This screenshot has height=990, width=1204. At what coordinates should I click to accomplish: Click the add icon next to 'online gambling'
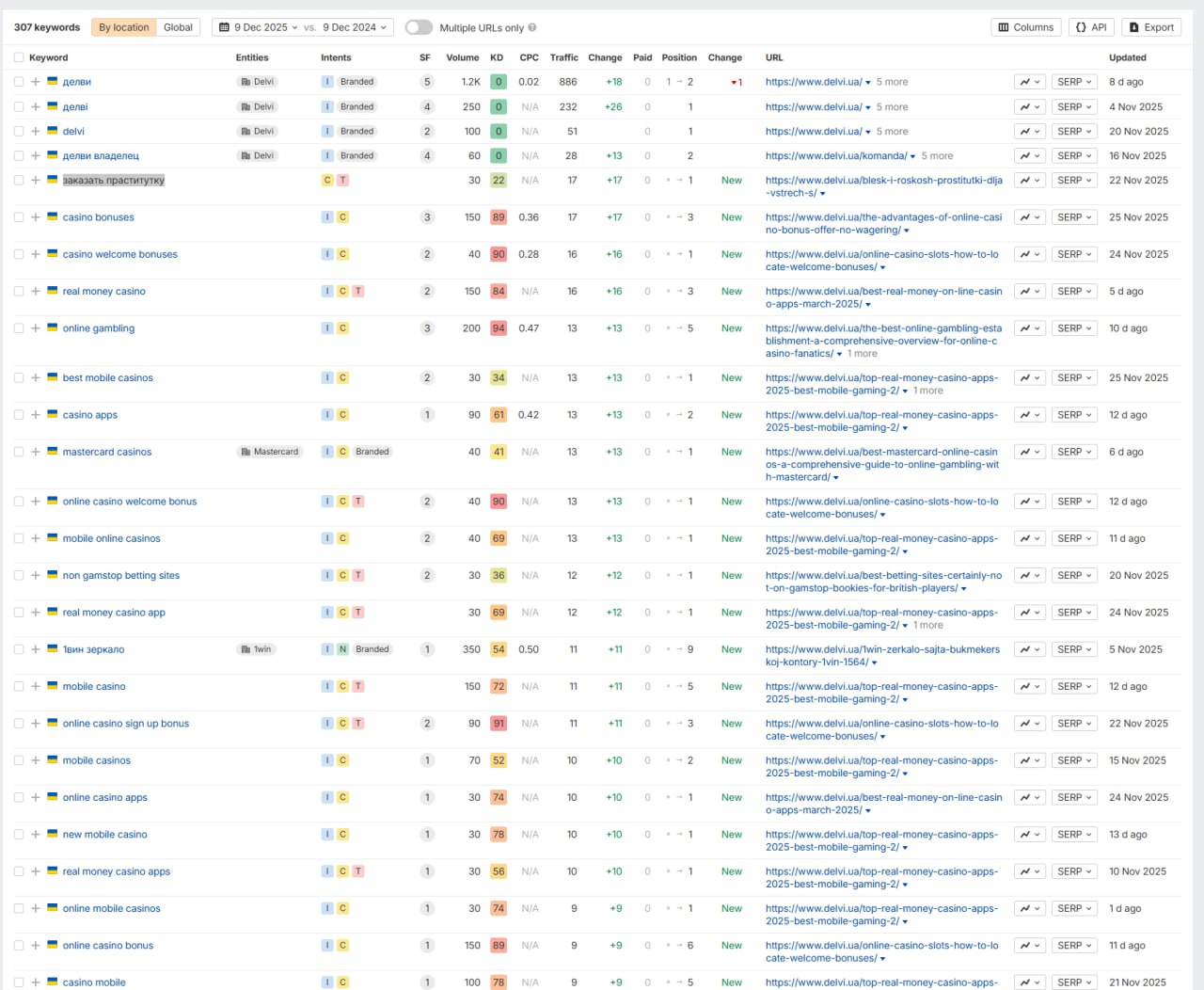(35, 328)
